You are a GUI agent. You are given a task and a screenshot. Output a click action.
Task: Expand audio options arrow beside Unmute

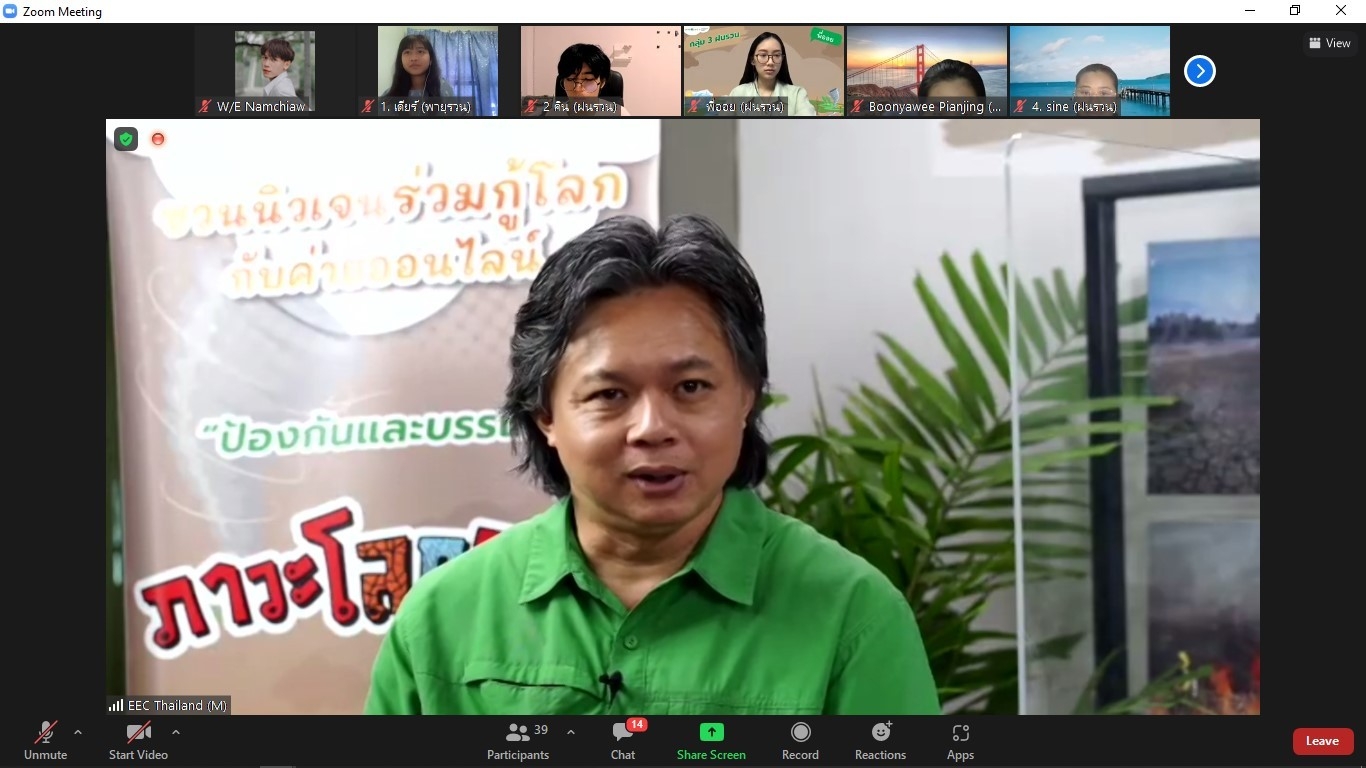tap(78, 732)
